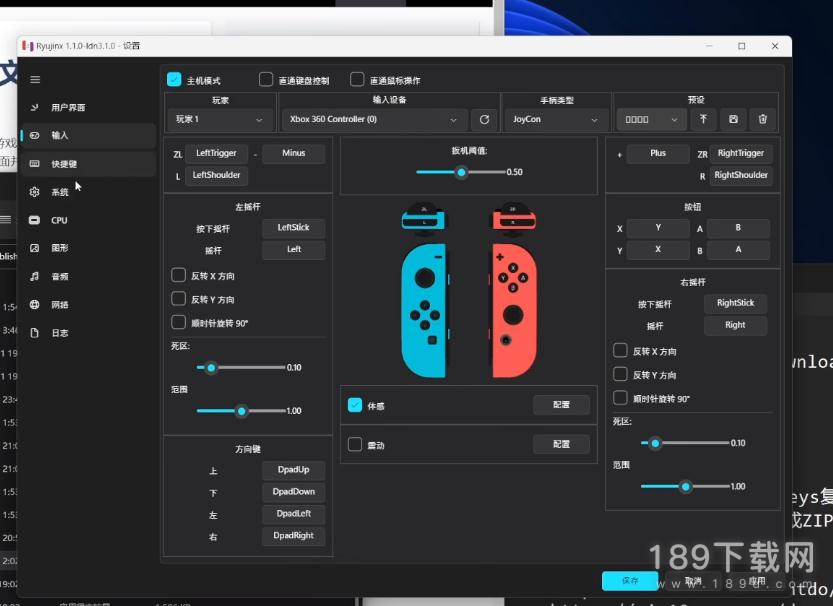Click the refresh input devices icon
The width and height of the screenshot is (833, 606).
pyautogui.click(x=484, y=120)
